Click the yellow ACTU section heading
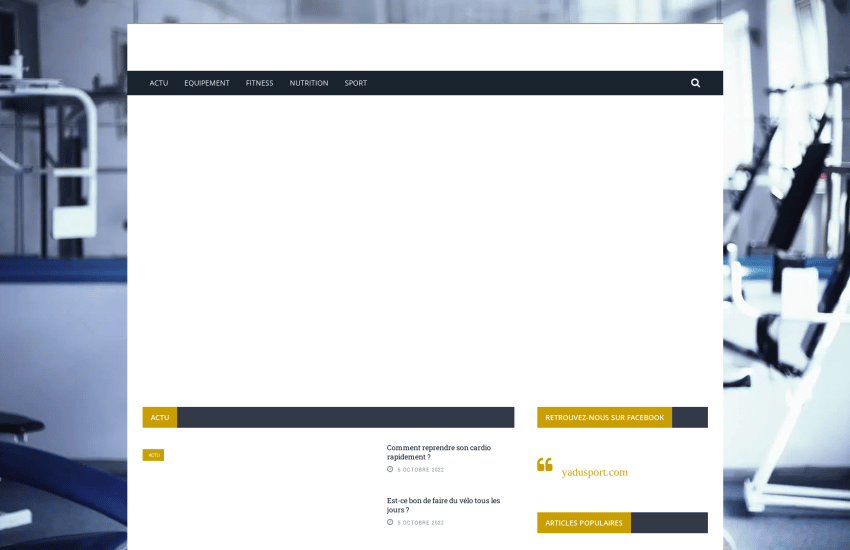The width and height of the screenshot is (850, 550). [160, 417]
